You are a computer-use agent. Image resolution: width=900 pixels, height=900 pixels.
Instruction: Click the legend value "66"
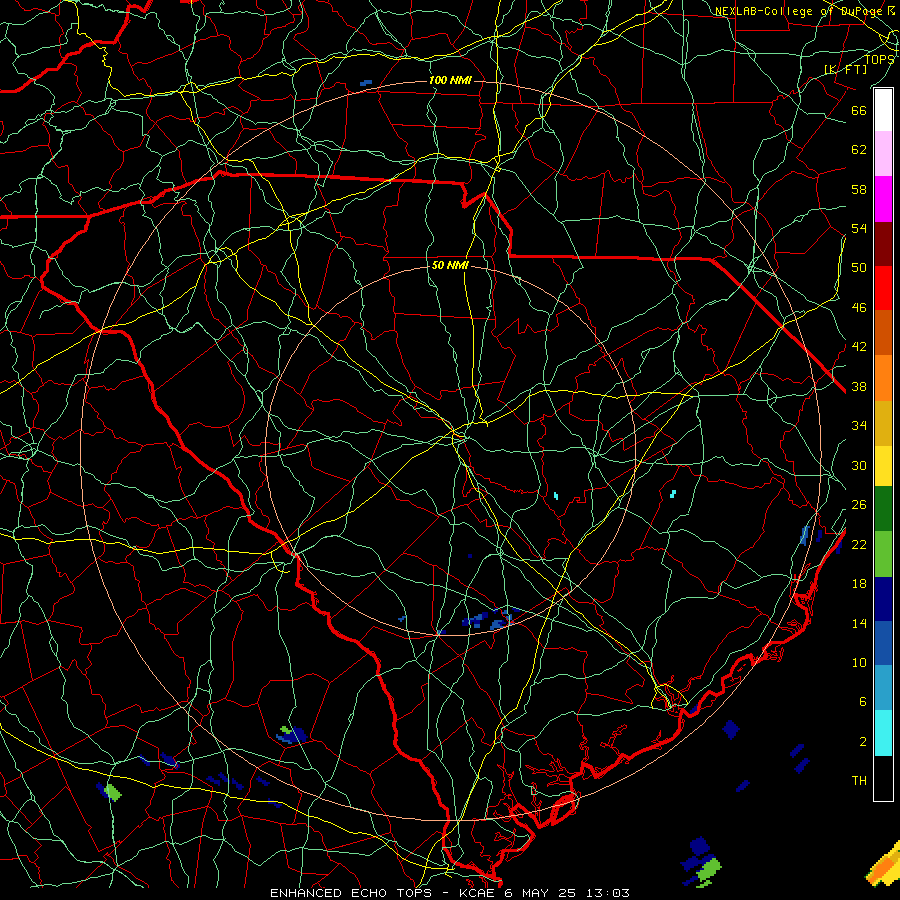[x=859, y=110]
